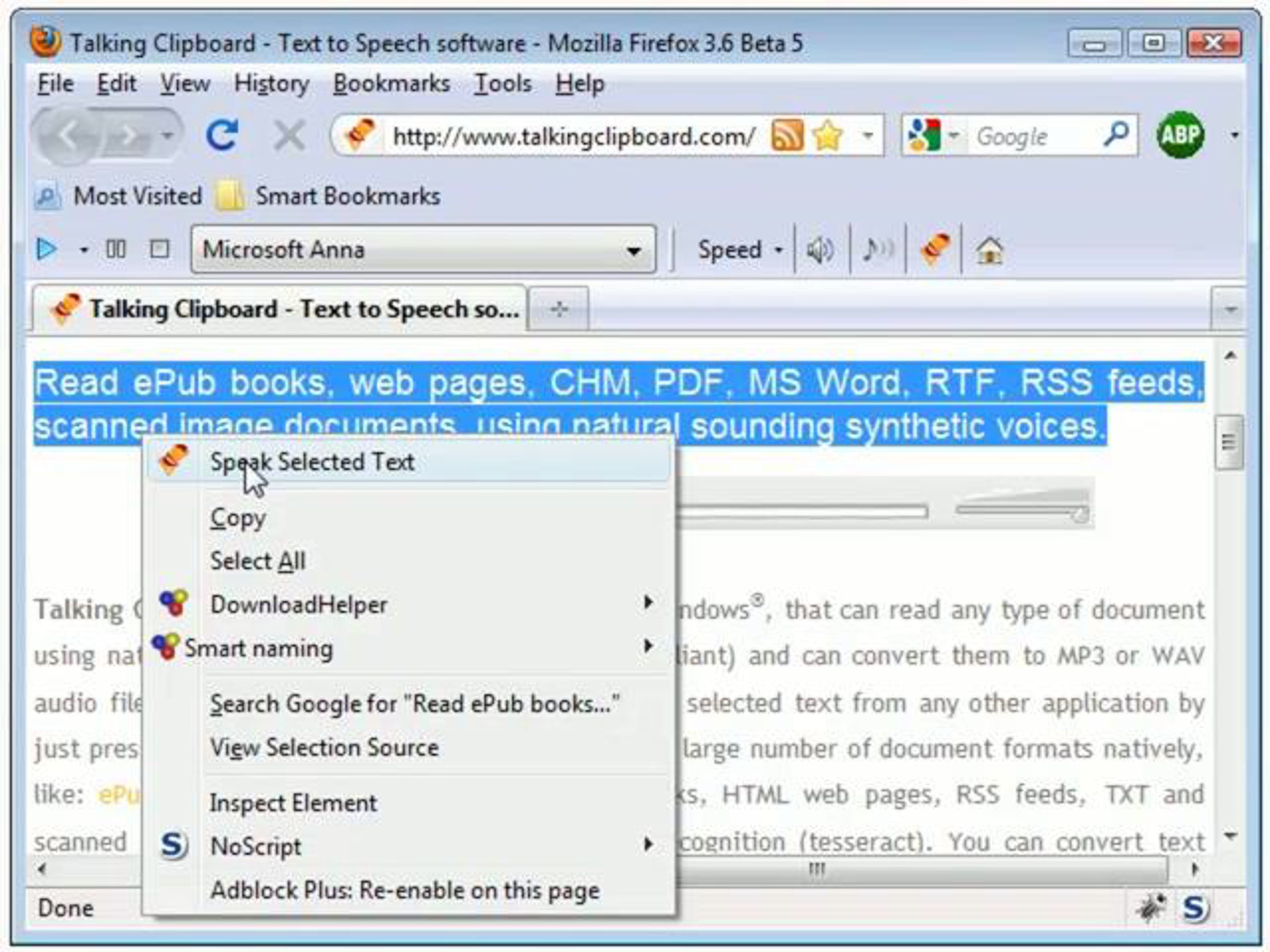Viewport: 1270px width, 952px height.
Task: Click the Talking Clipboard play button
Action: point(46,249)
